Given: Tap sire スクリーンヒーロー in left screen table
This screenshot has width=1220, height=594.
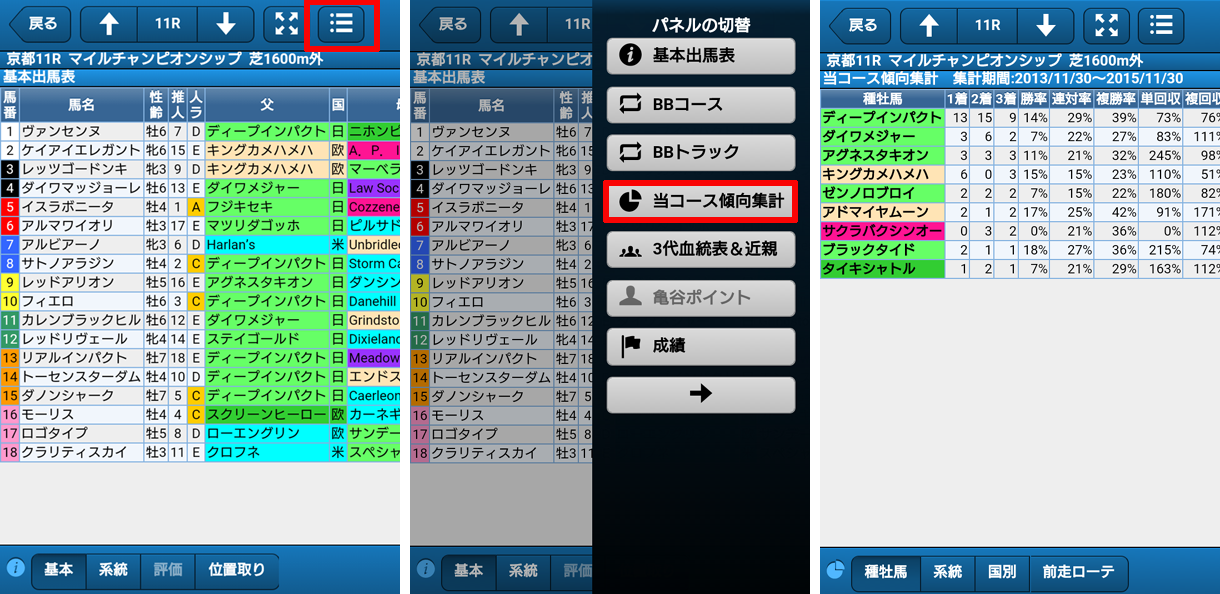Looking at the screenshot, I should 266,414.
